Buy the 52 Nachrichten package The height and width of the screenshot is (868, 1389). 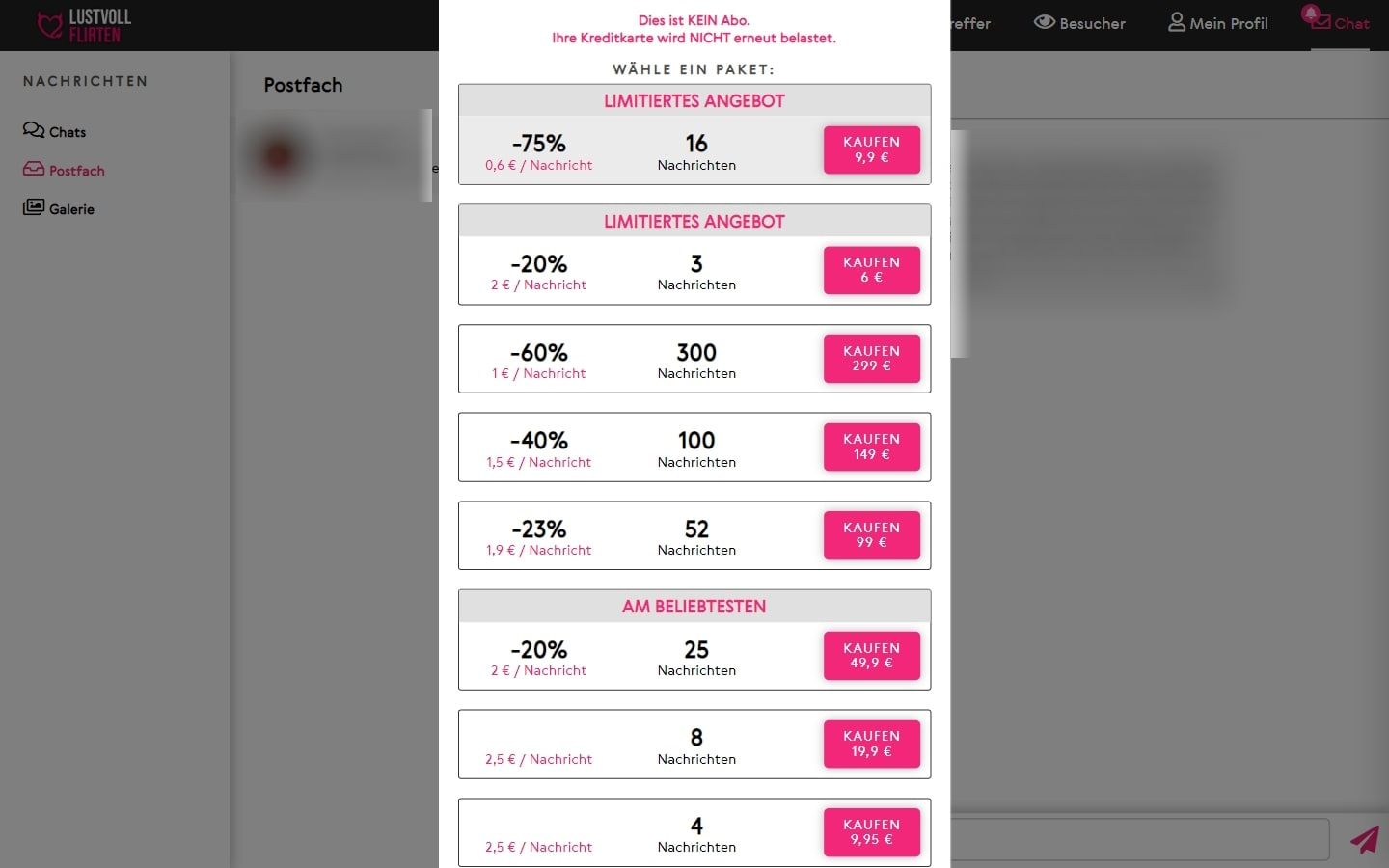(871, 535)
